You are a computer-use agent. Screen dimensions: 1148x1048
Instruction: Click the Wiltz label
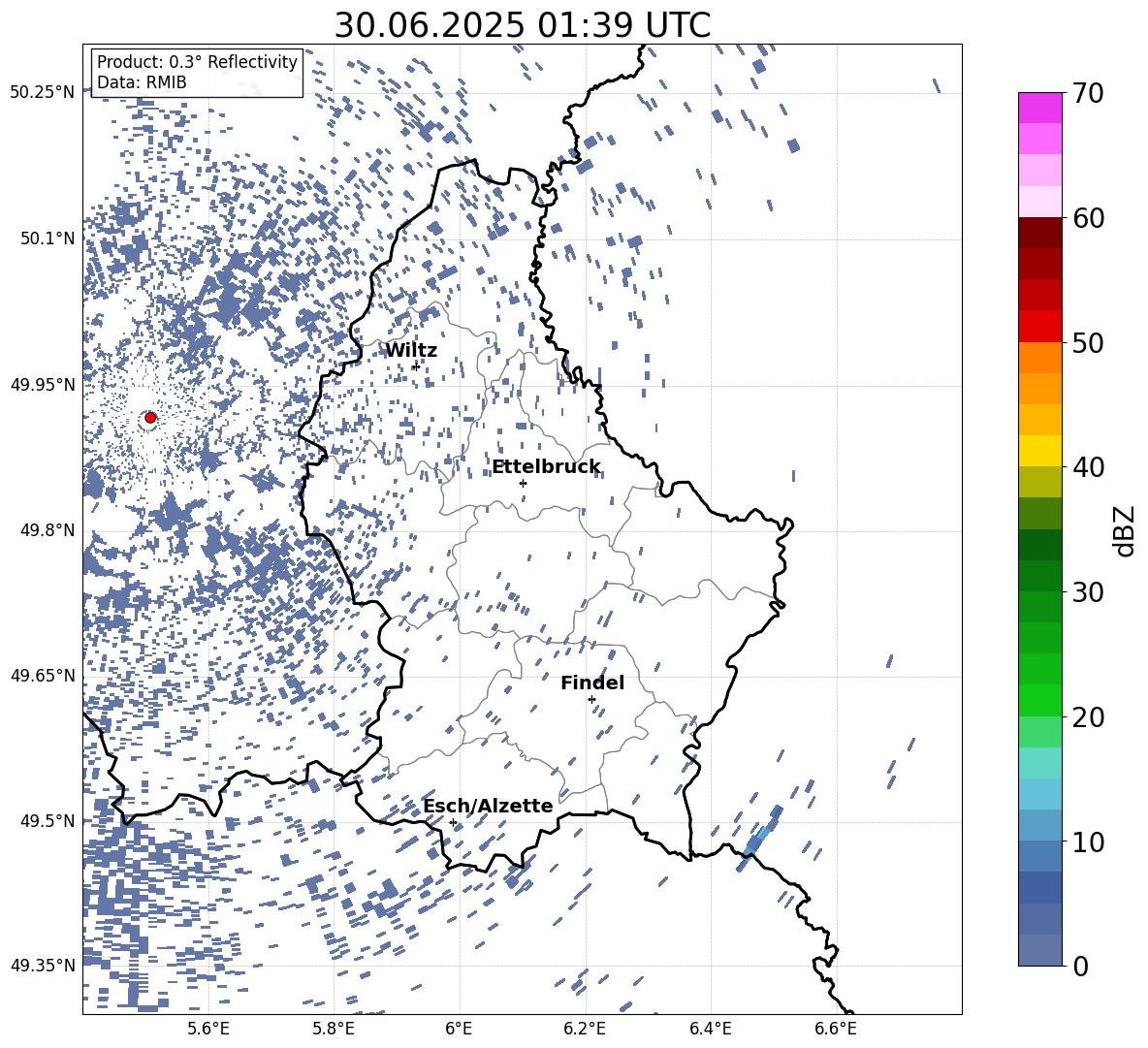411,351
